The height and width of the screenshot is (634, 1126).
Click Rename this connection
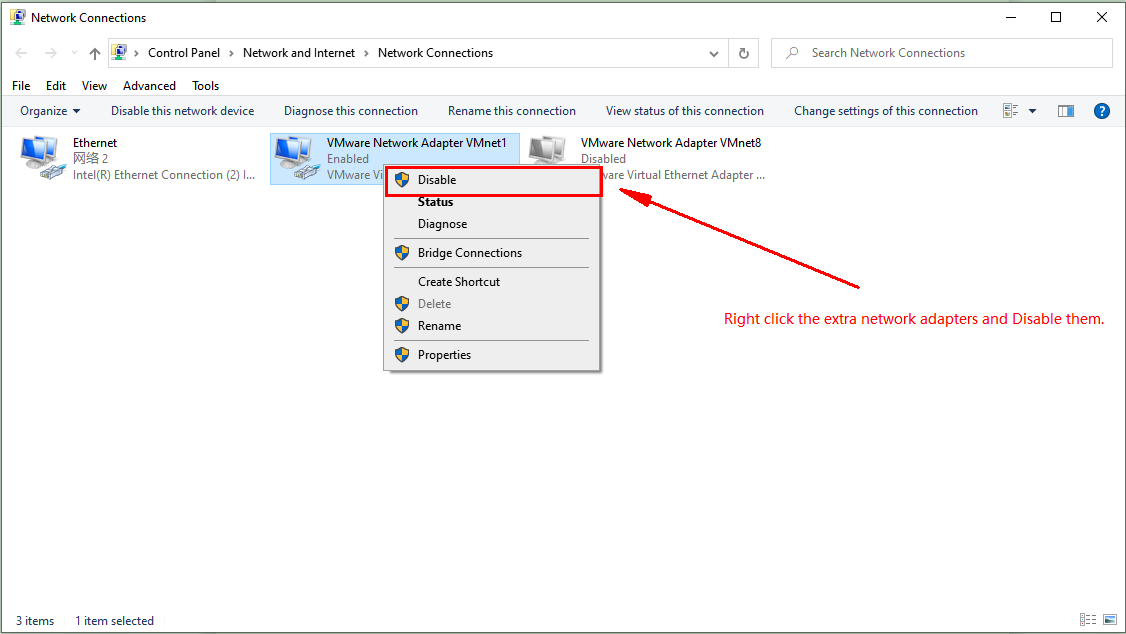(512, 111)
